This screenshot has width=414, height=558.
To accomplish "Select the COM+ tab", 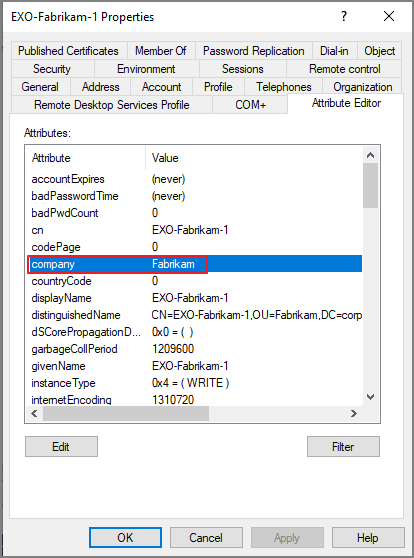I will tap(251, 105).
